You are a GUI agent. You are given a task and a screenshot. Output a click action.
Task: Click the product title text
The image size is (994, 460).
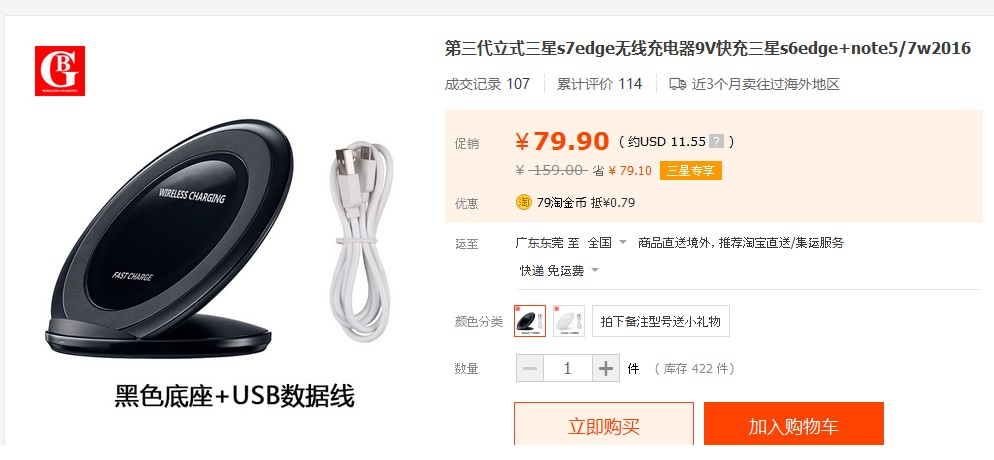(x=707, y=49)
